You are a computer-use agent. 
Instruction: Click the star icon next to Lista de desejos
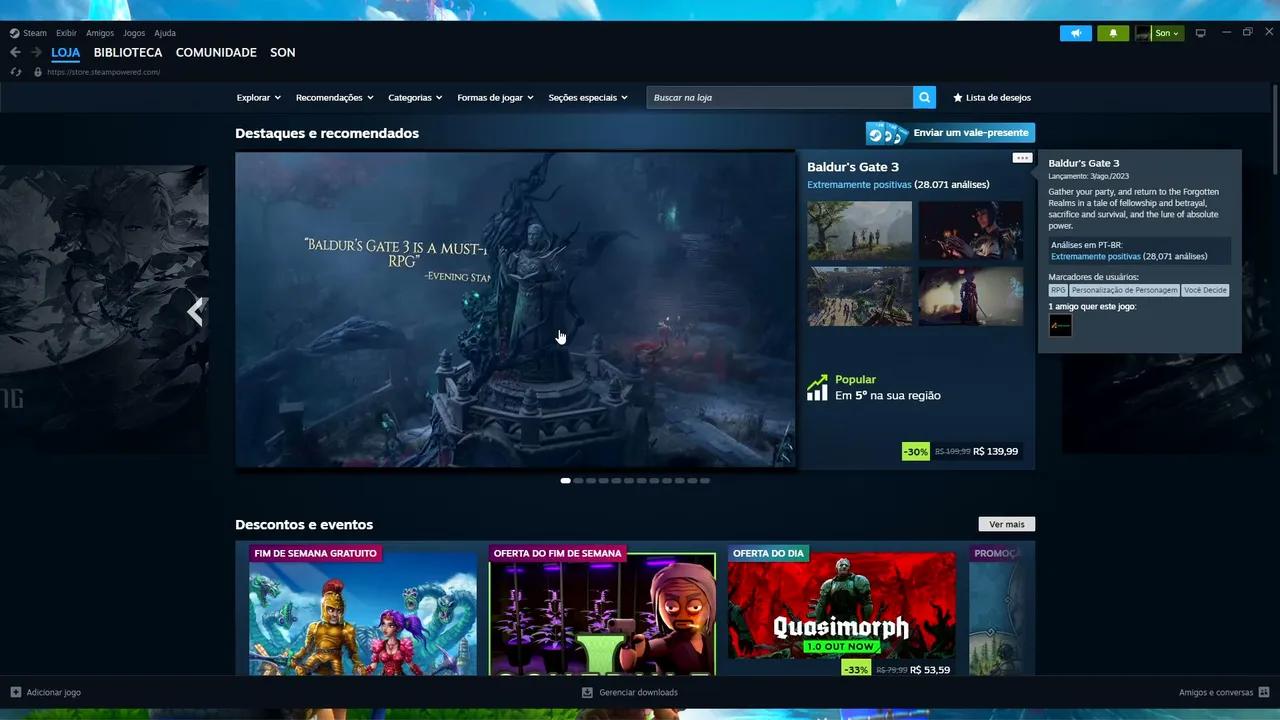click(x=957, y=97)
